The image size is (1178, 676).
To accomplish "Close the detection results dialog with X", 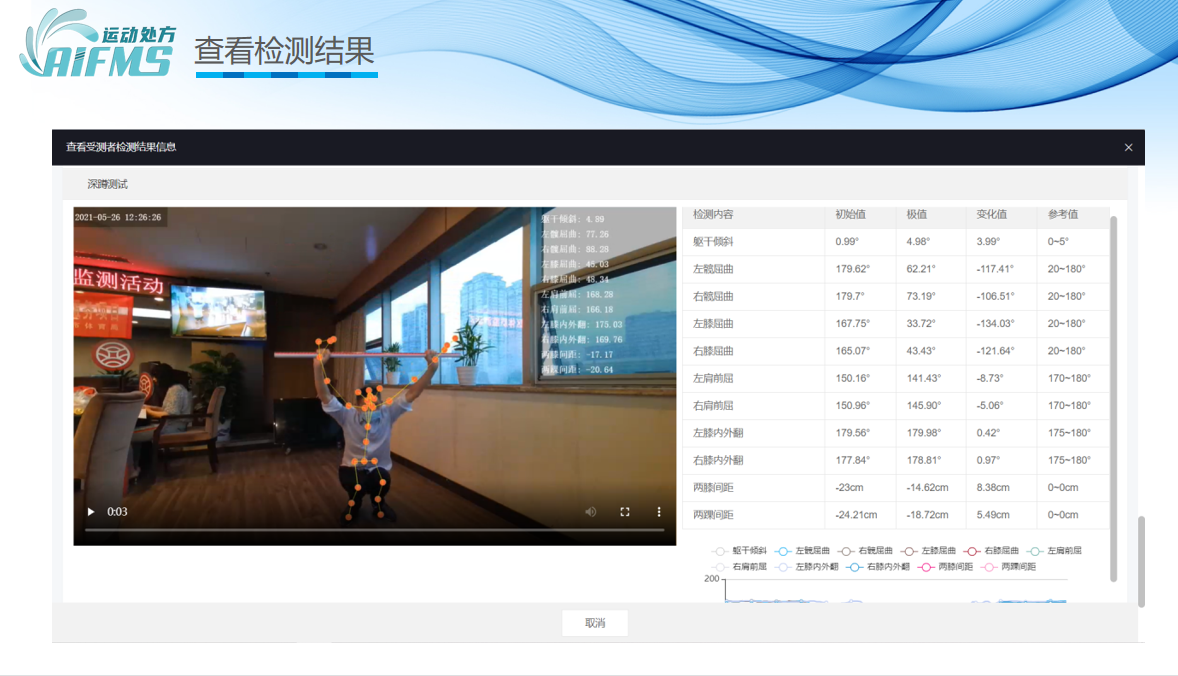I will tap(1128, 148).
